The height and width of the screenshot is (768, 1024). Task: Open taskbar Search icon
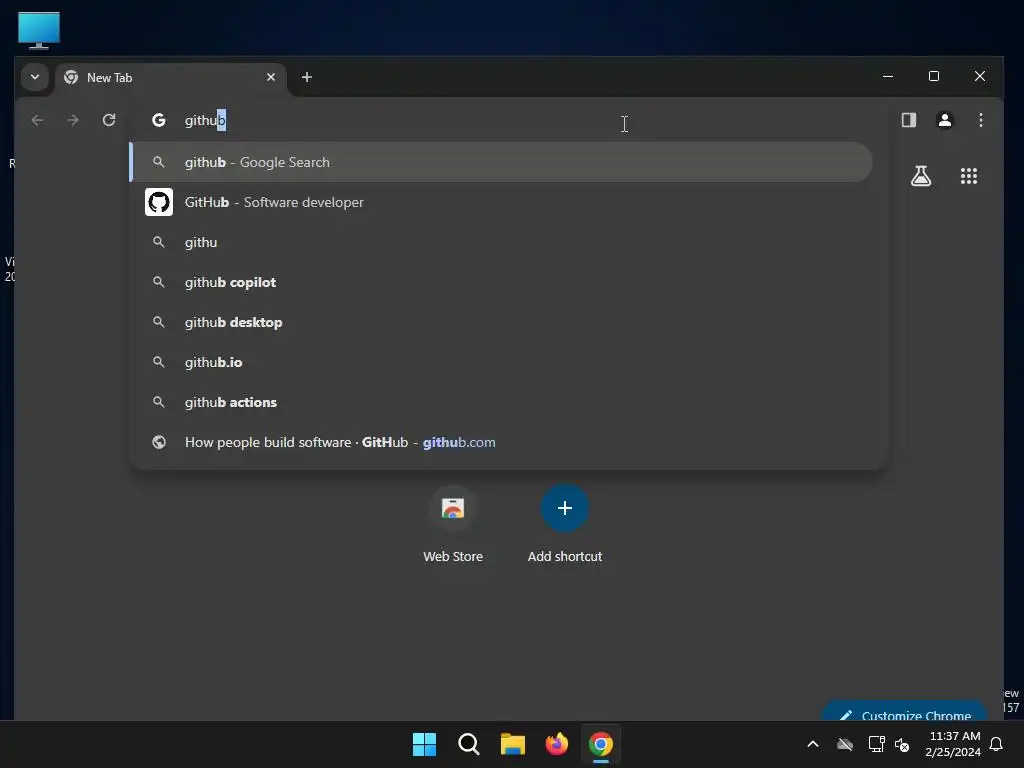[x=468, y=744]
